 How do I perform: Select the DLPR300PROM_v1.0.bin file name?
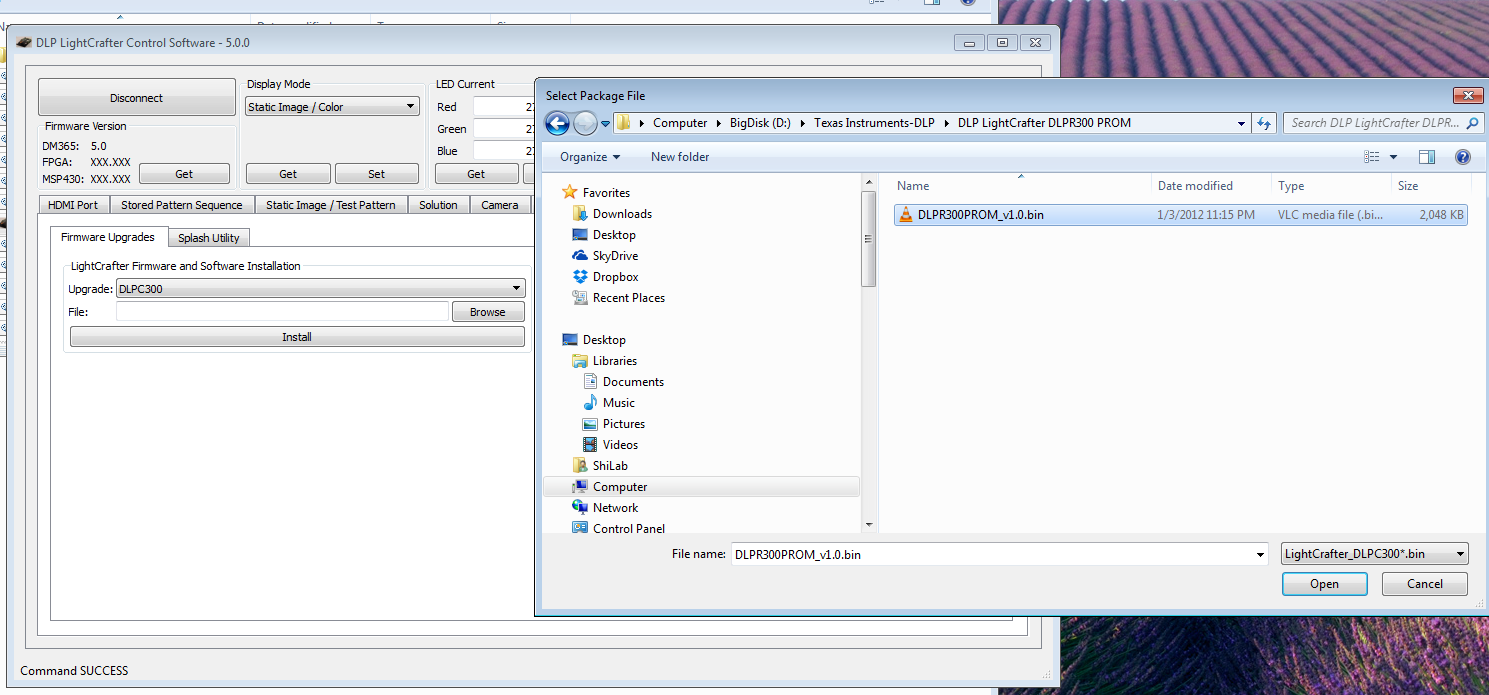(x=980, y=214)
